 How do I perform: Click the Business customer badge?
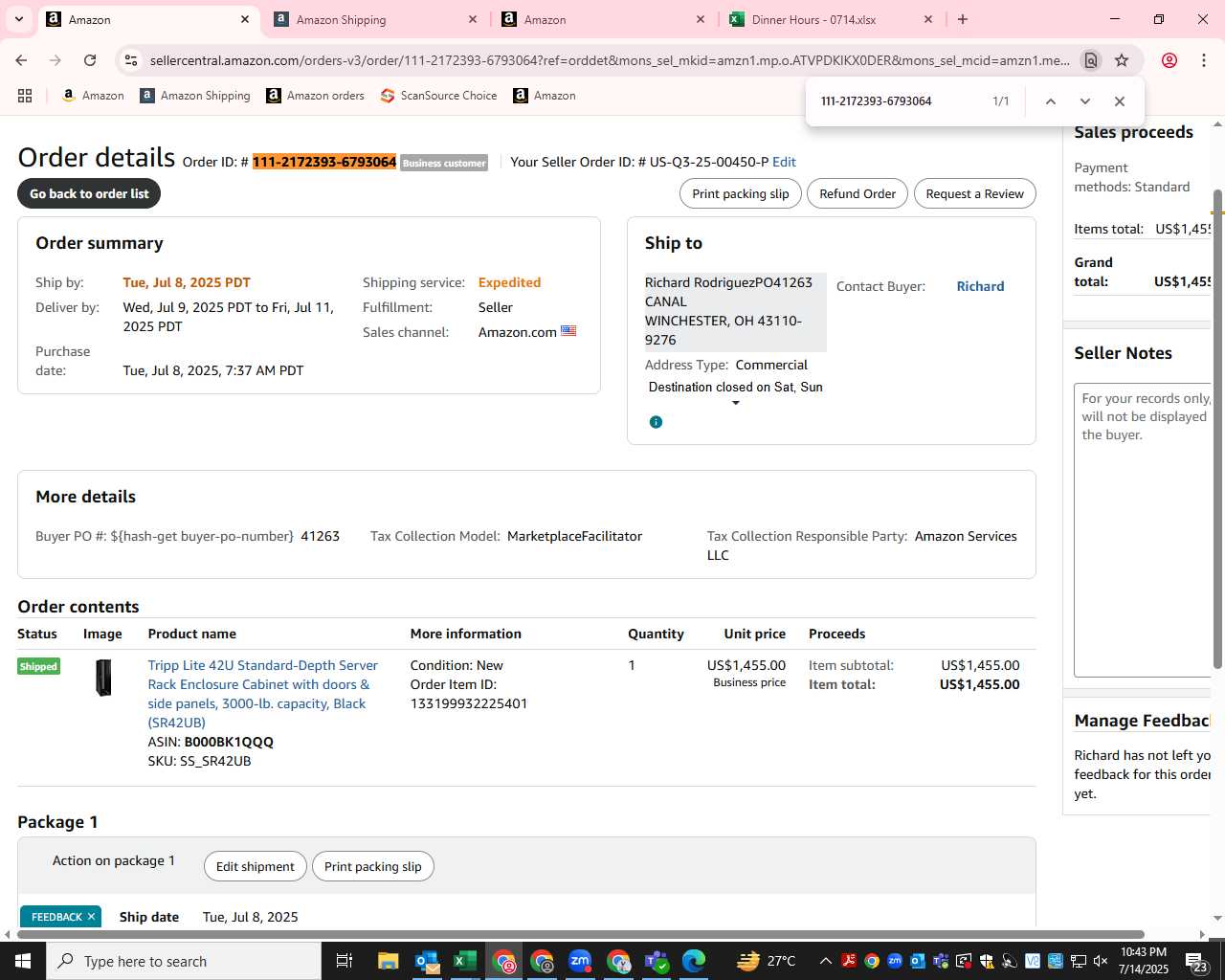[x=444, y=163]
